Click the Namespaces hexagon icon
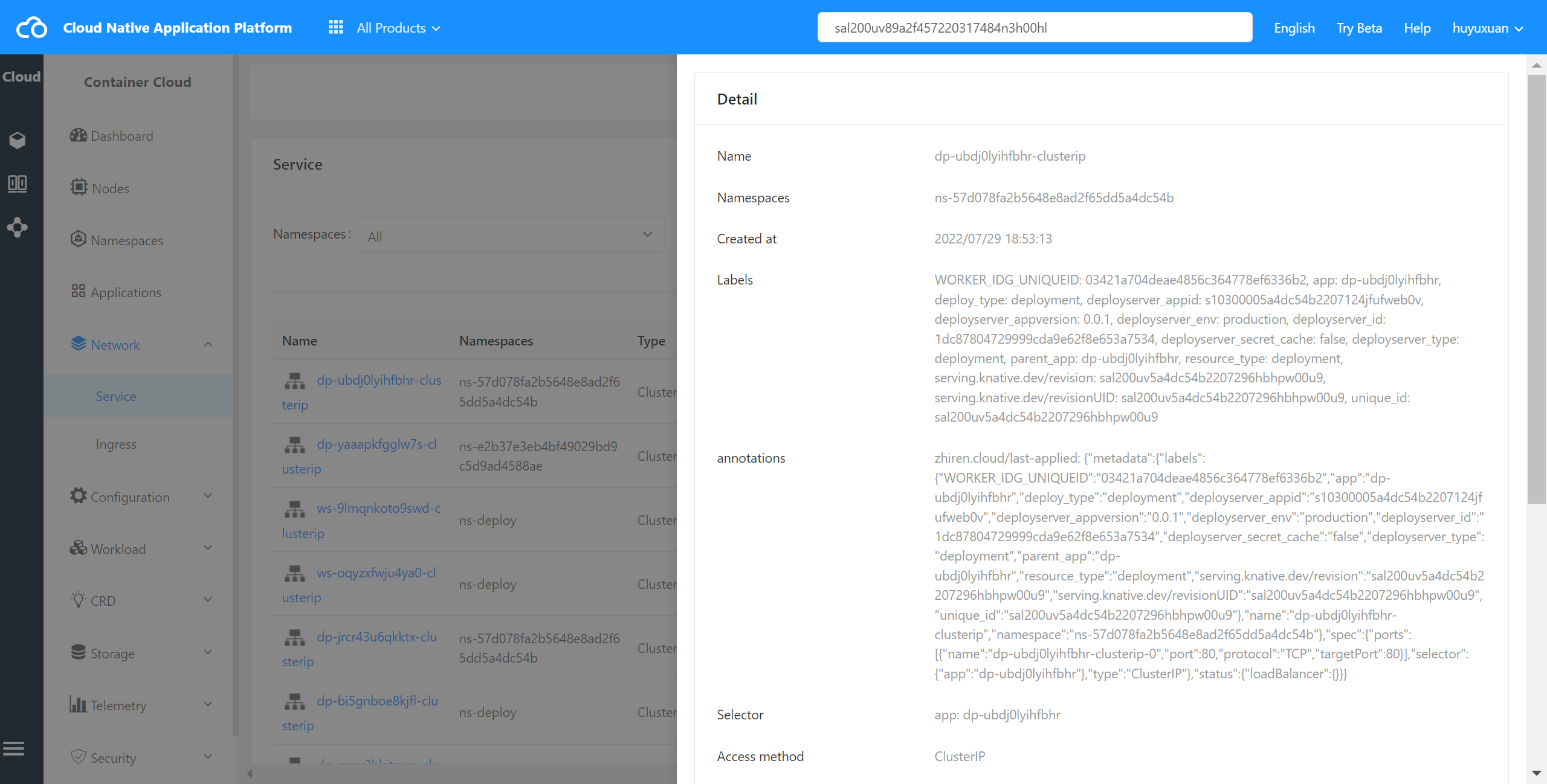This screenshot has width=1547, height=784. (78, 239)
